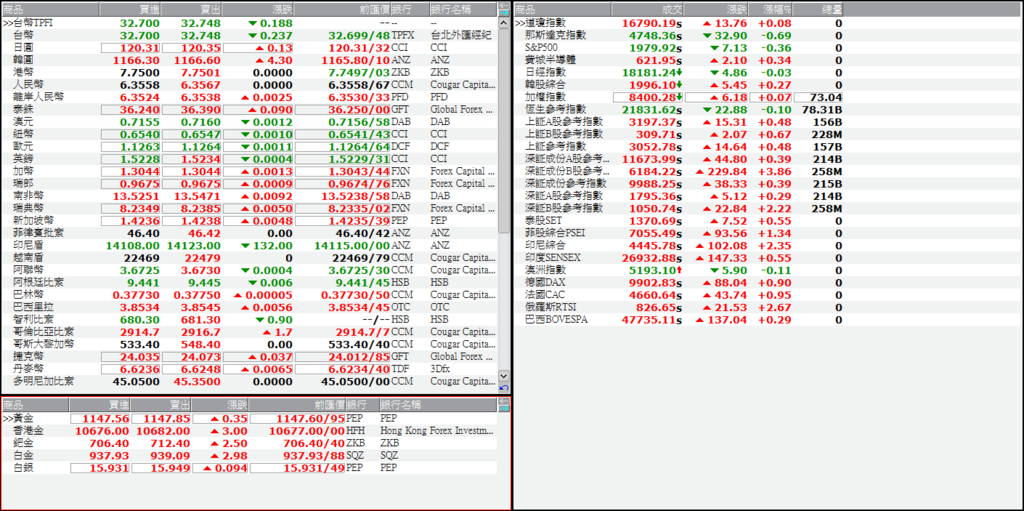
Task: Click the value 14108.00 in the forex list
Action: [x=132, y=246]
